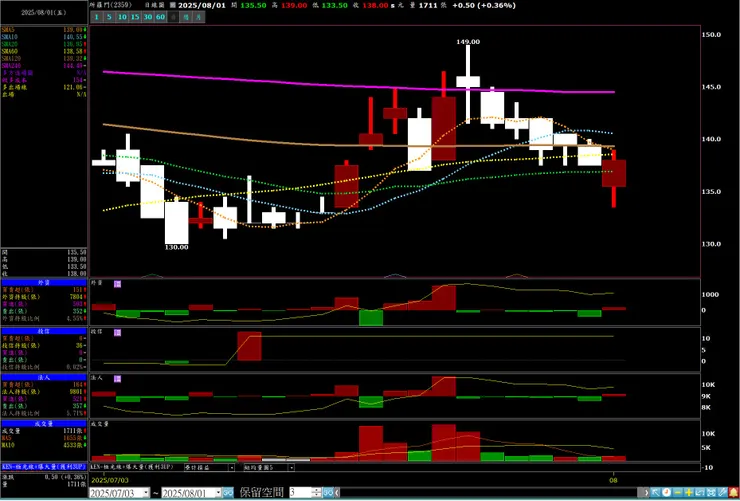Click the SMA5 legend entry
Viewport: 740px width, 501px height.
(x=44, y=29)
